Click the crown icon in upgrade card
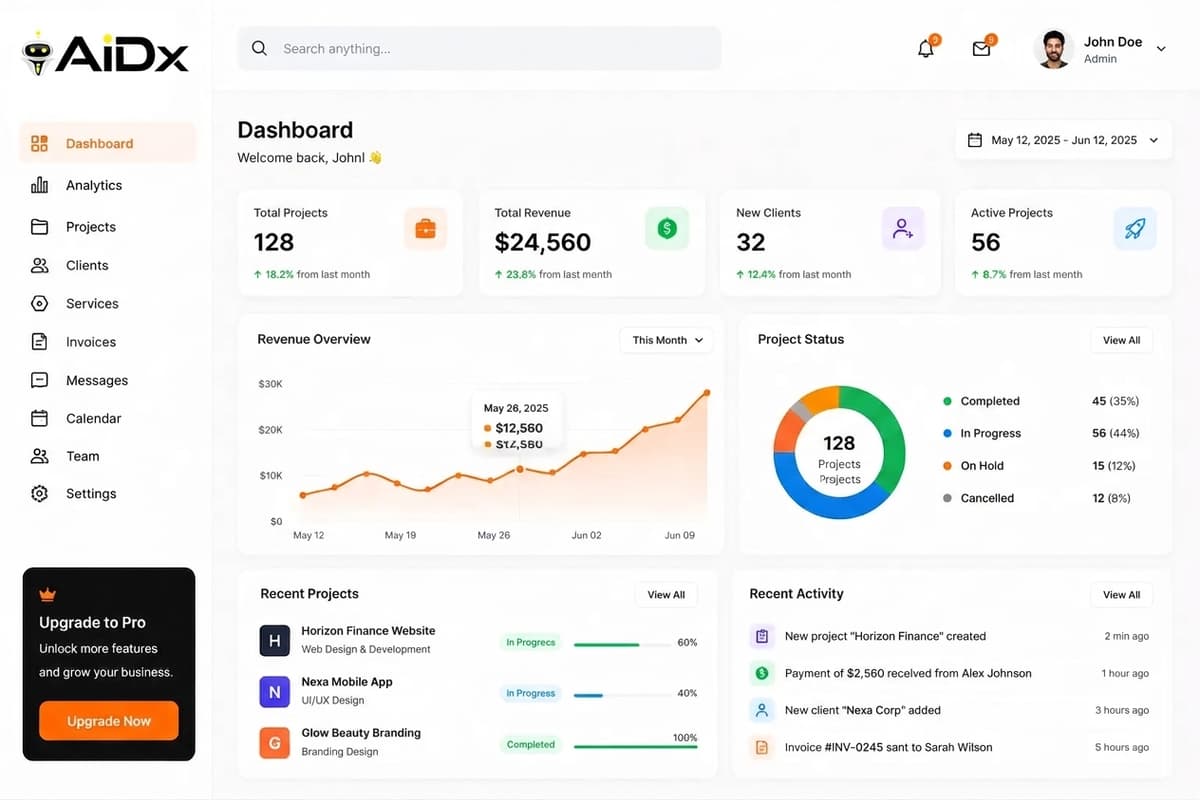Screen dimensions: 1200x800 coord(48,594)
